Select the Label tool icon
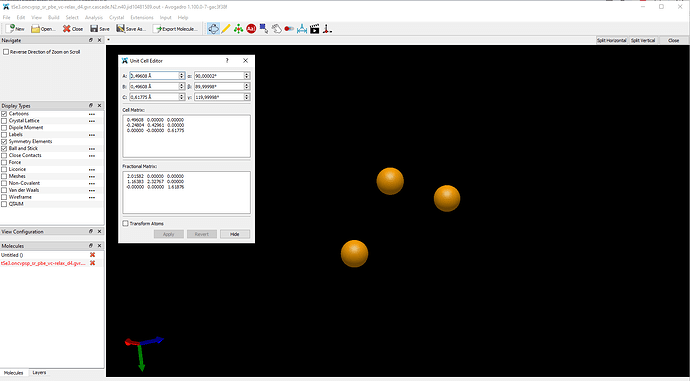690x381 pixels. (251, 29)
